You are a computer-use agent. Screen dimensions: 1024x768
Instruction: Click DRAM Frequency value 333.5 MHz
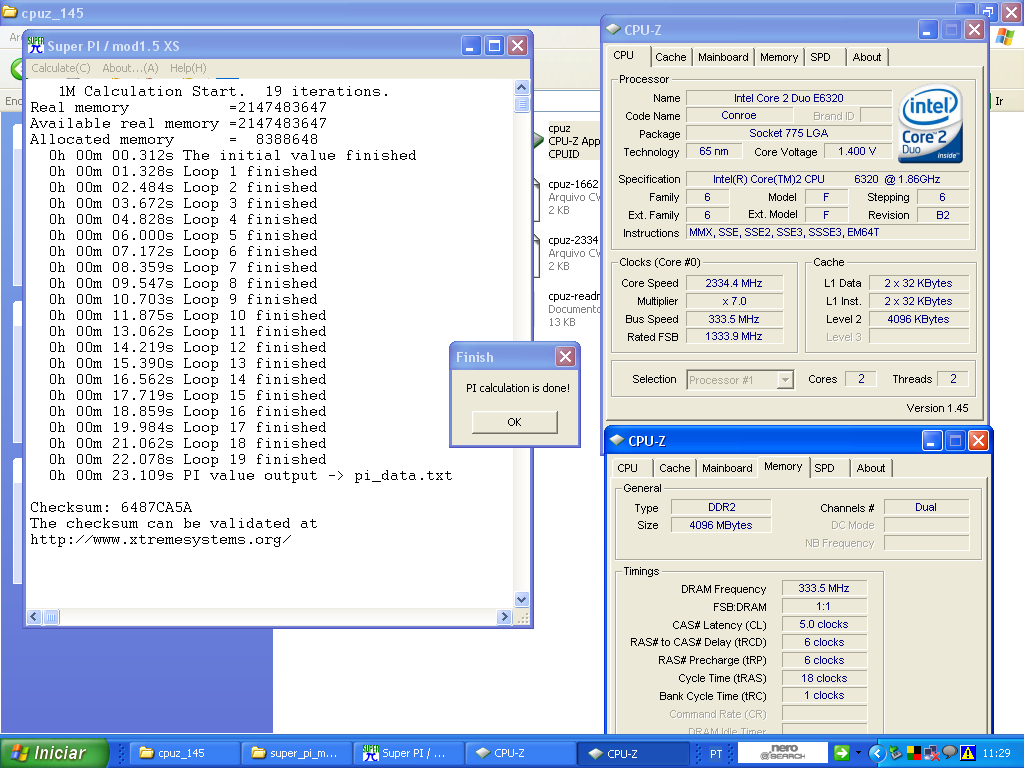tap(824, 588)
